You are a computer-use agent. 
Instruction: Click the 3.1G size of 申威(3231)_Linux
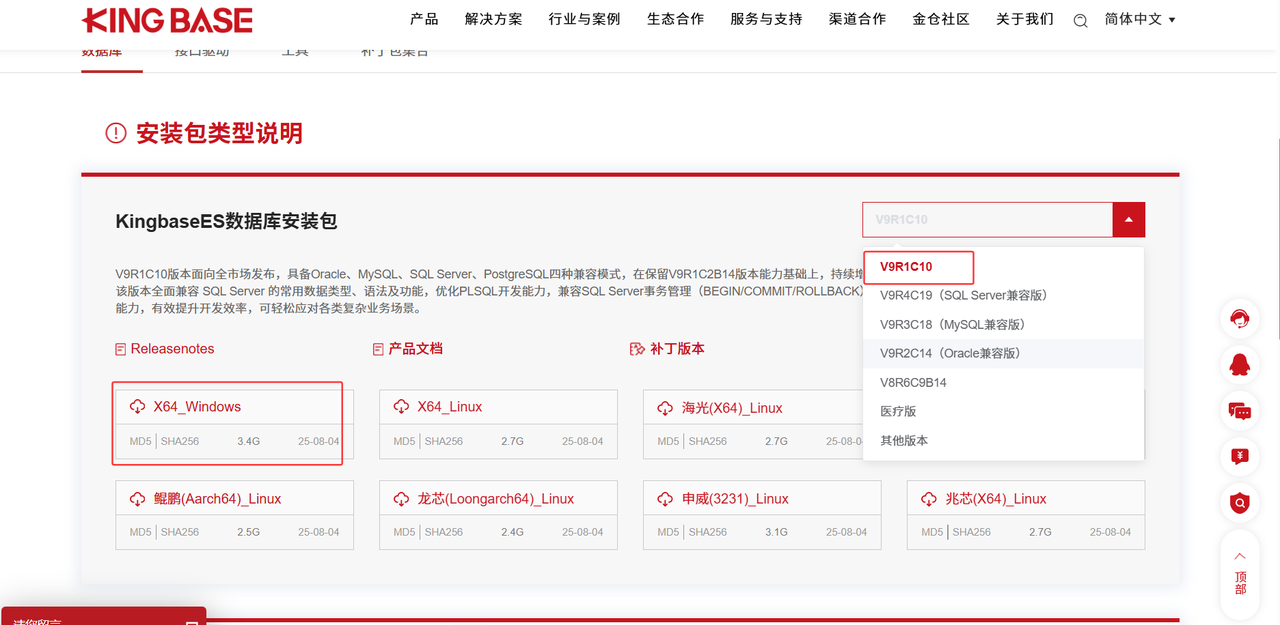tap(776, 532)
